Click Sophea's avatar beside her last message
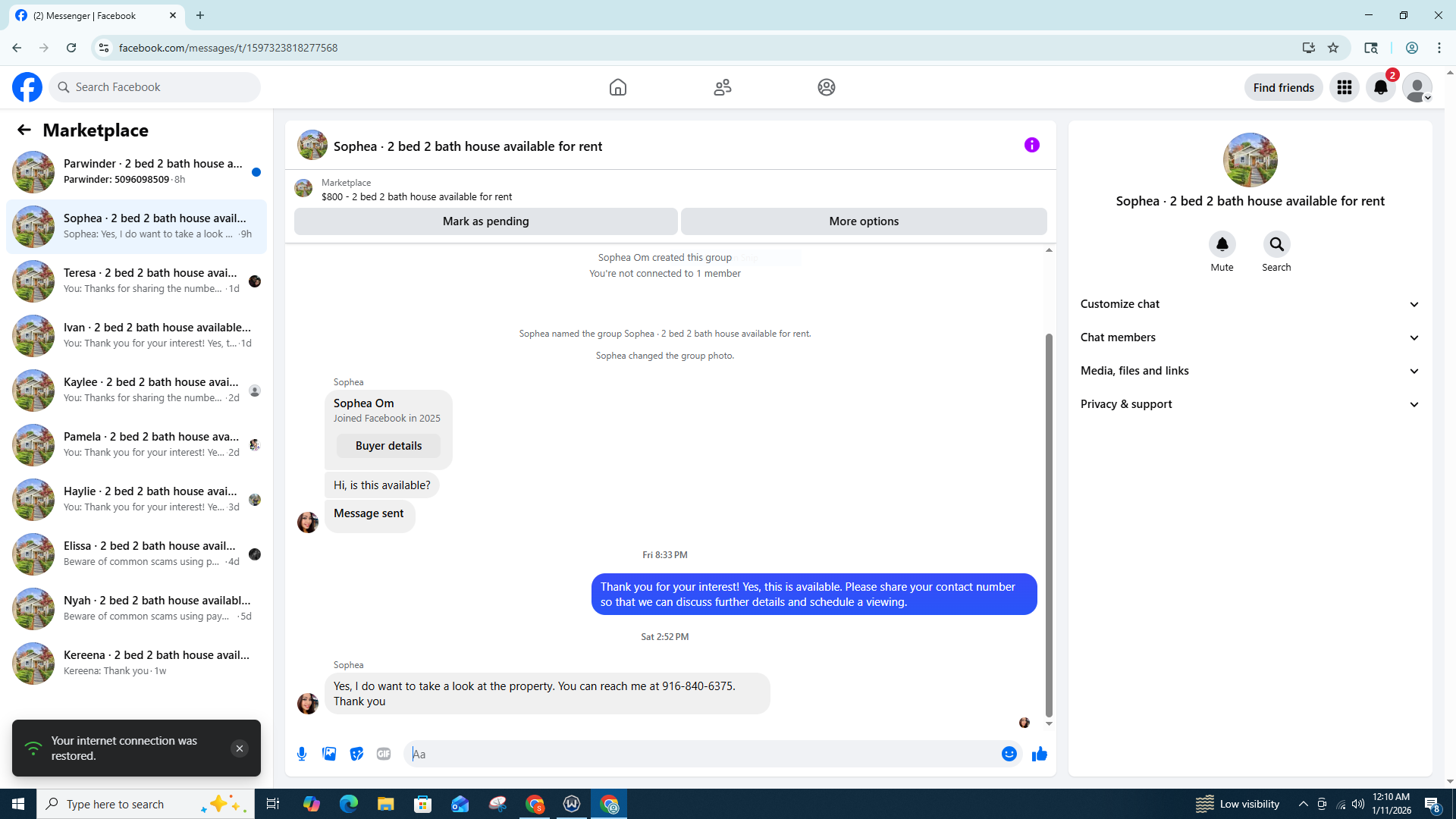 pos(308,704)
